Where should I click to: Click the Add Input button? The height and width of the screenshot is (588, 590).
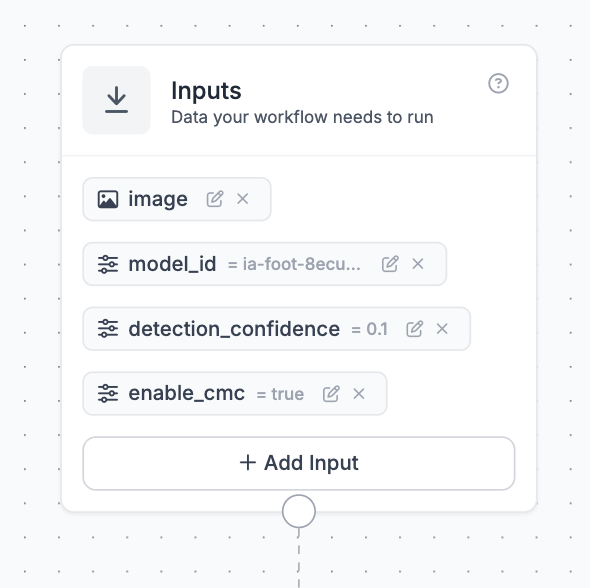[299, 463]
